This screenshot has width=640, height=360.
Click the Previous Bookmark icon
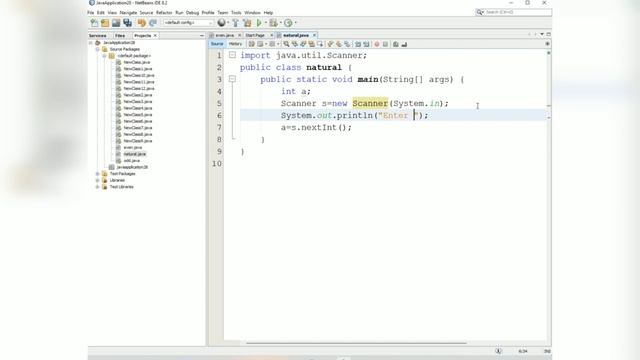[x=330, y=44]
